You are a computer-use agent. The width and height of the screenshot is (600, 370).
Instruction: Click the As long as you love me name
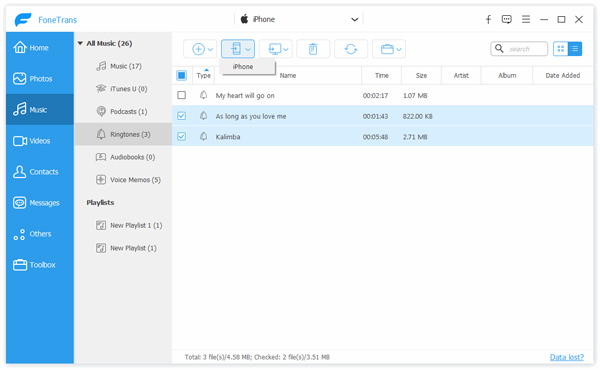click(x=251, y=116)
